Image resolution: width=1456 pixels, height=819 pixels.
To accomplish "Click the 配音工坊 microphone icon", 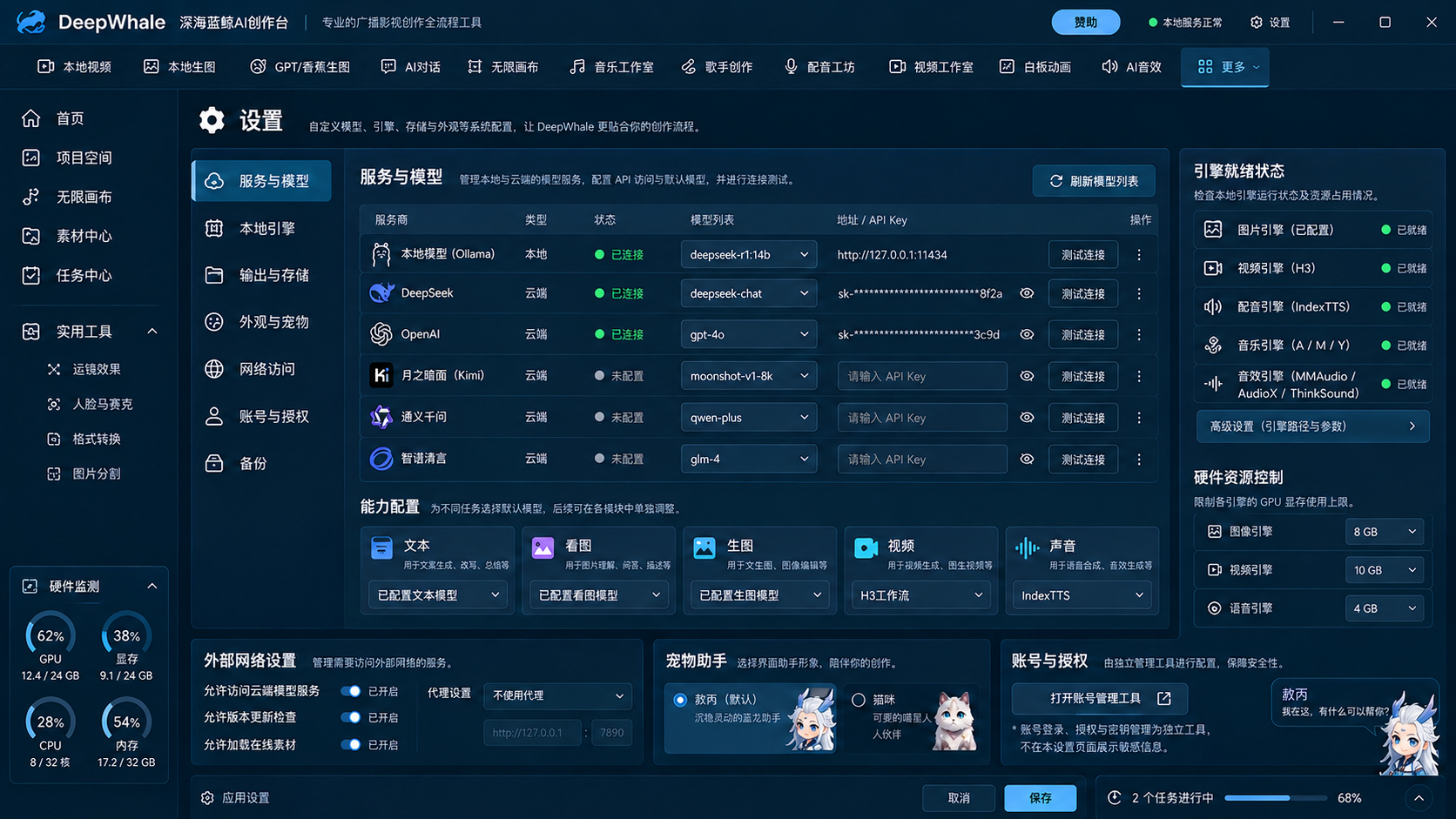I will click(x=791, y=66).
